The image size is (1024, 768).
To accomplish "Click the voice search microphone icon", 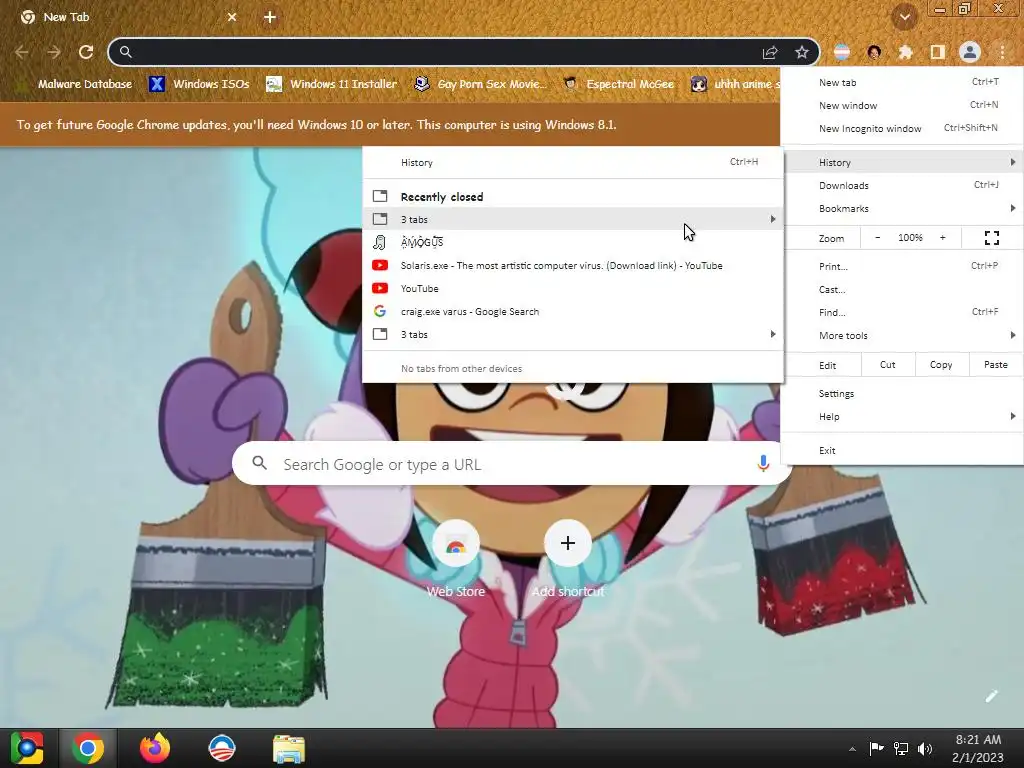I will [x=763, y=464].
